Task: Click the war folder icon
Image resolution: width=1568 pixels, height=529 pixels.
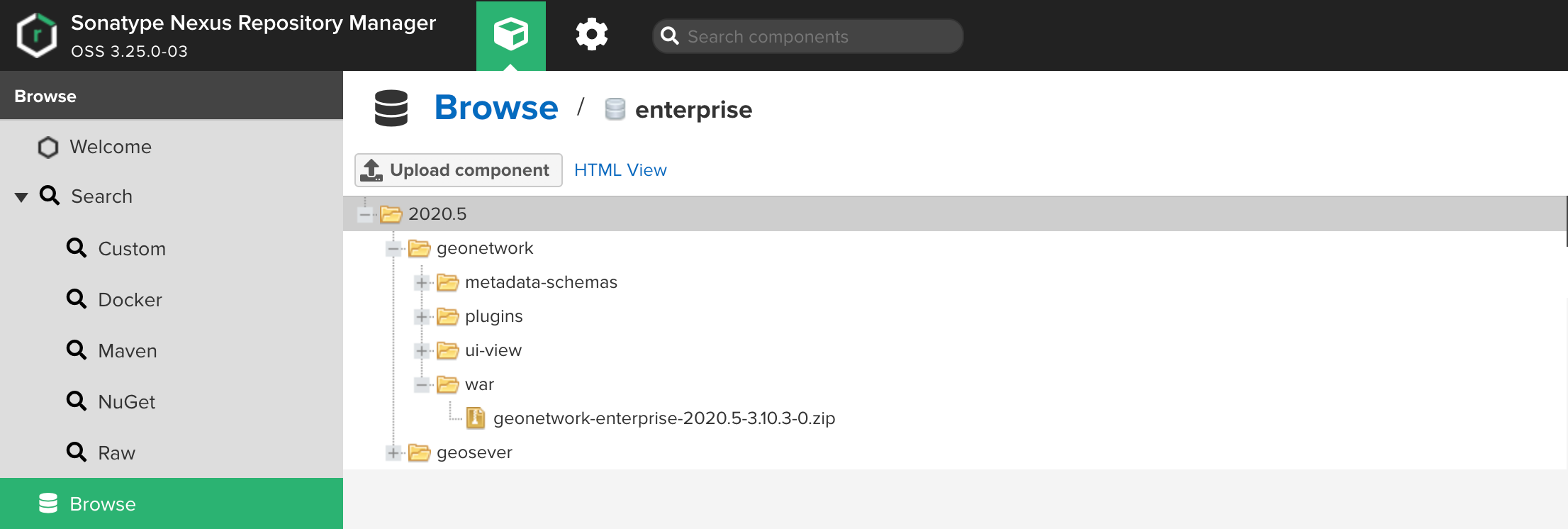Action: (447, 384)
